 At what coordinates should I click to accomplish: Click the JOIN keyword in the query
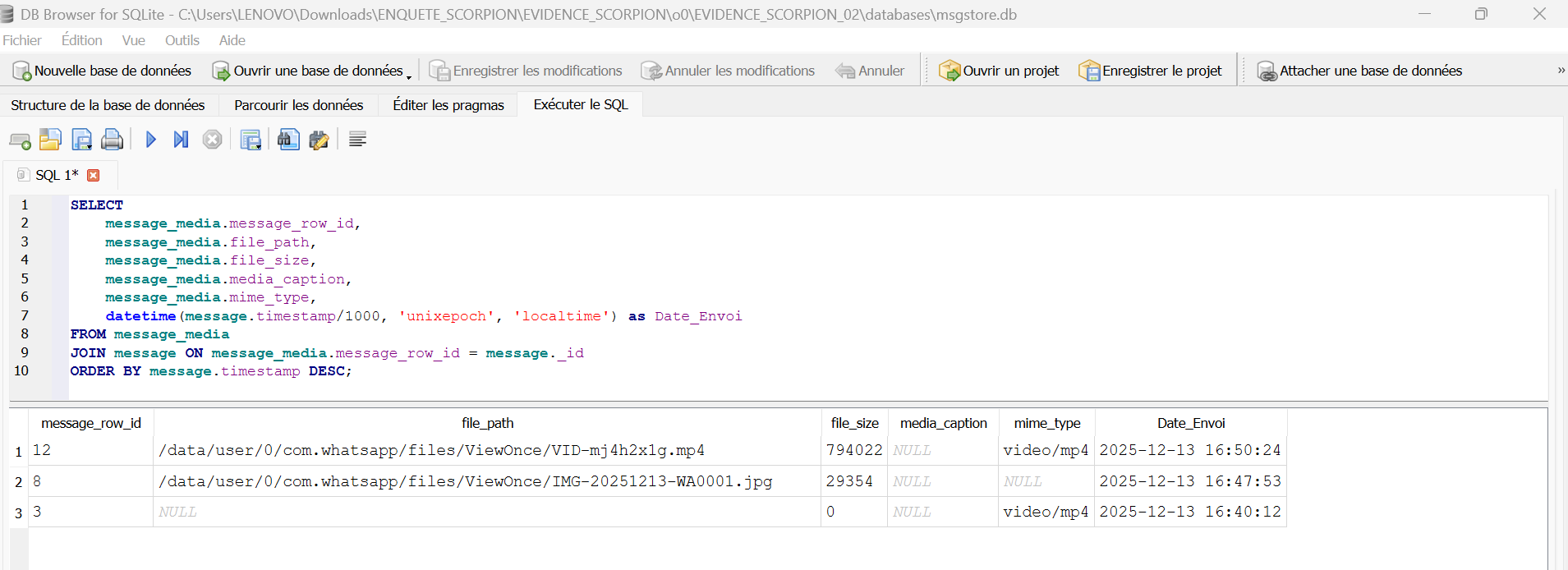[88, 353]
